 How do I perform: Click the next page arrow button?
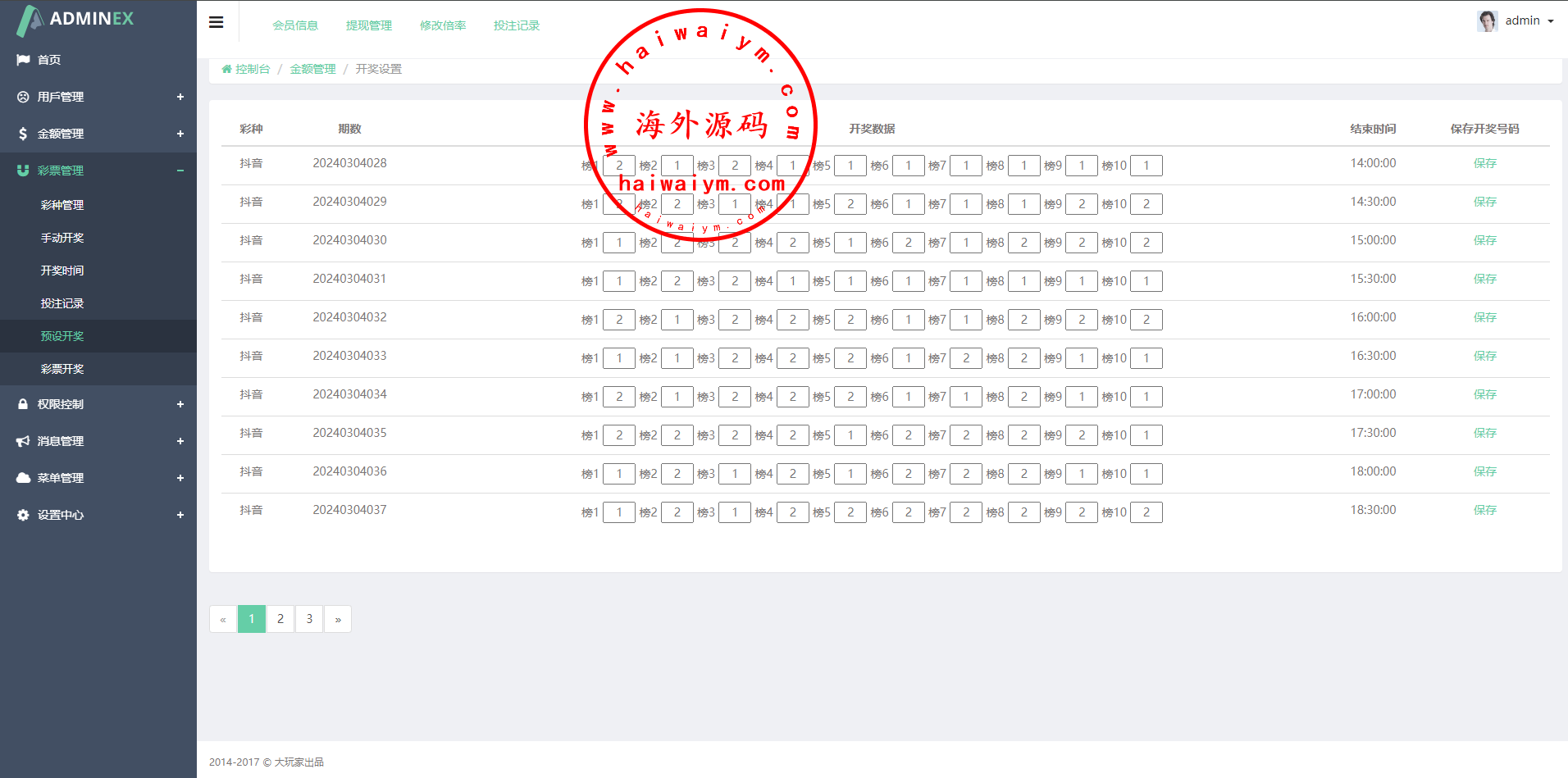[338, 619]
